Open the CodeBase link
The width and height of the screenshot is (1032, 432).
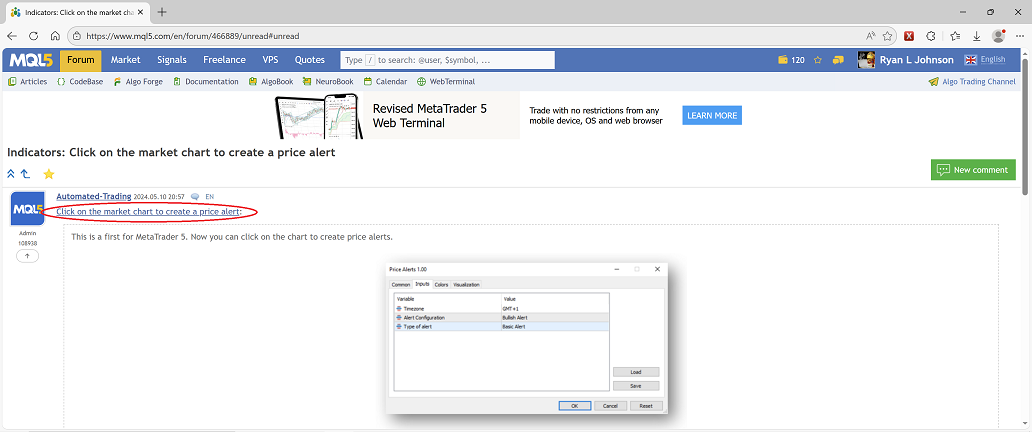pyautogui.click(x=80, y=82)
